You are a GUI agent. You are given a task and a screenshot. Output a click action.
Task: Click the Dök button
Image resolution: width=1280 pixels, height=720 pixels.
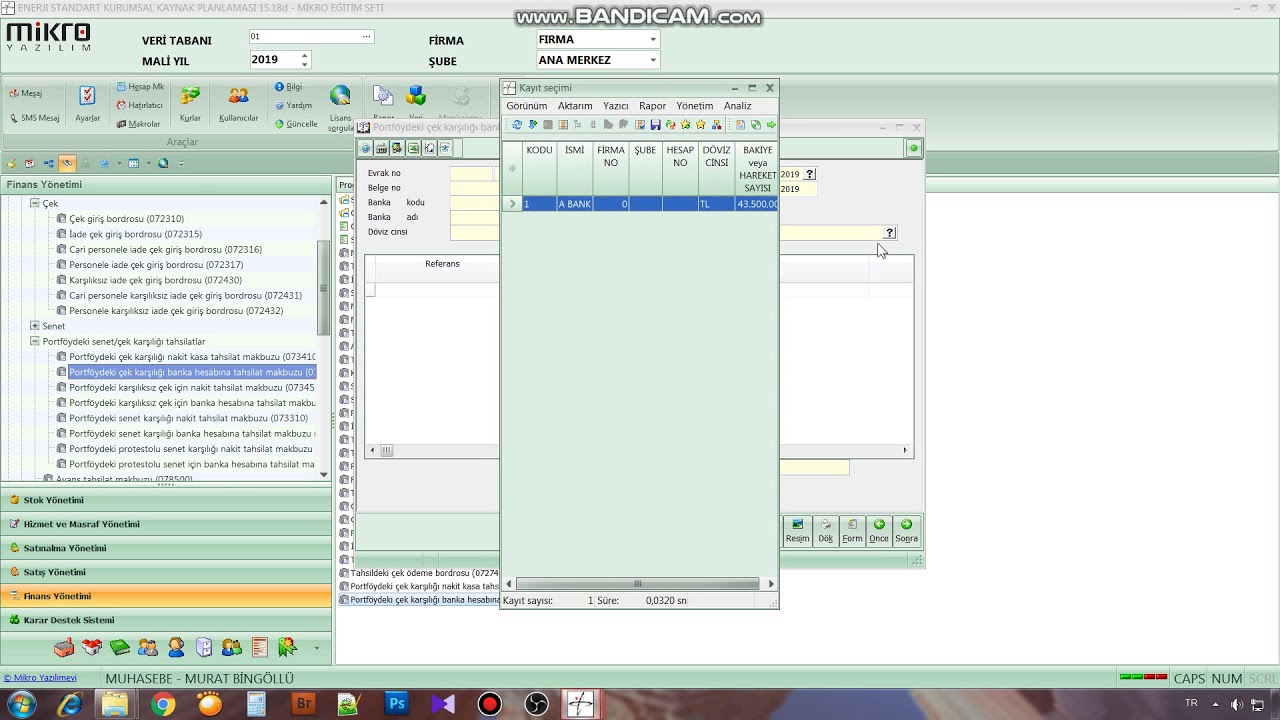coord(825,530)
